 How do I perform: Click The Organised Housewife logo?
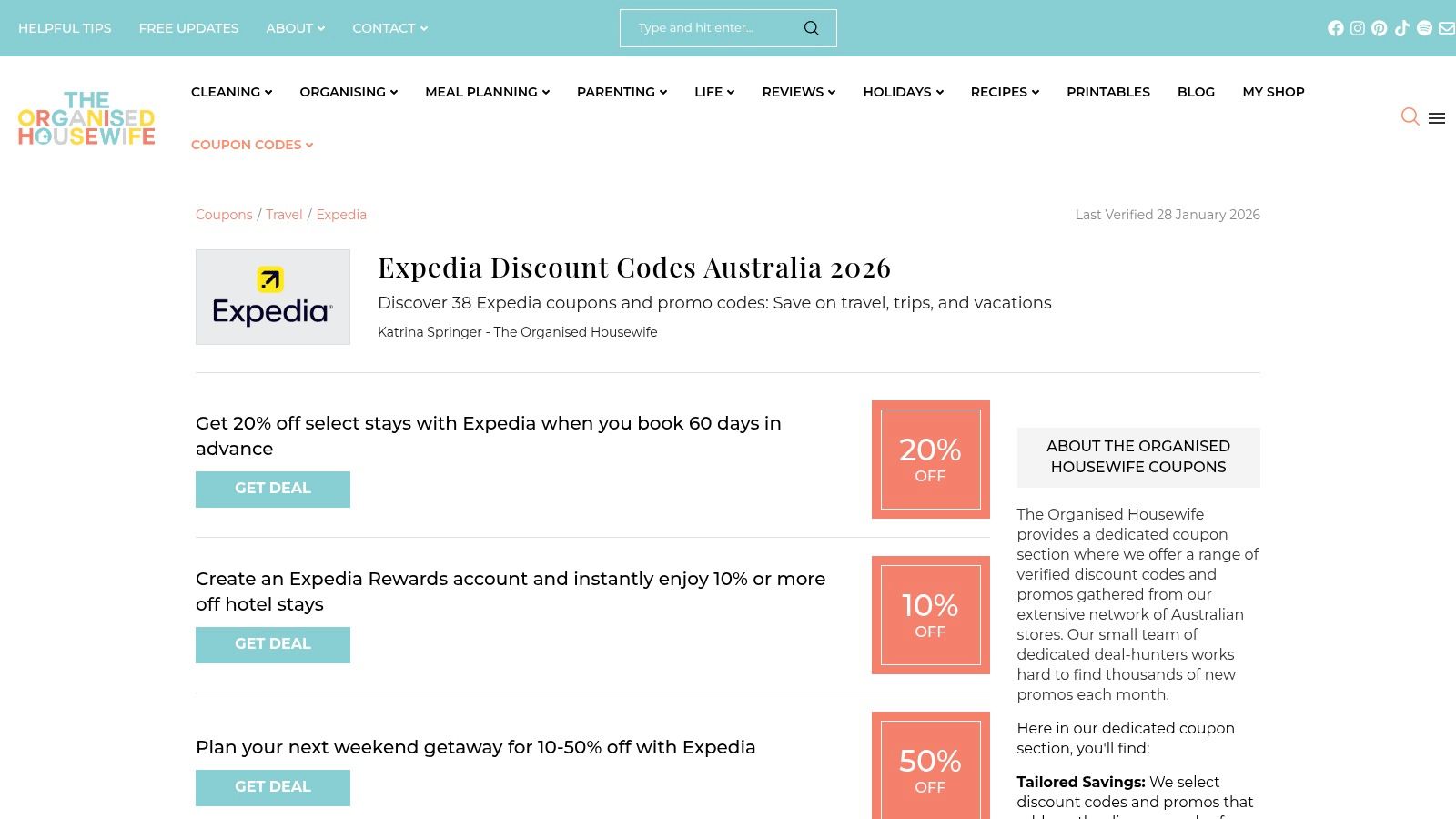pos(86,118)
